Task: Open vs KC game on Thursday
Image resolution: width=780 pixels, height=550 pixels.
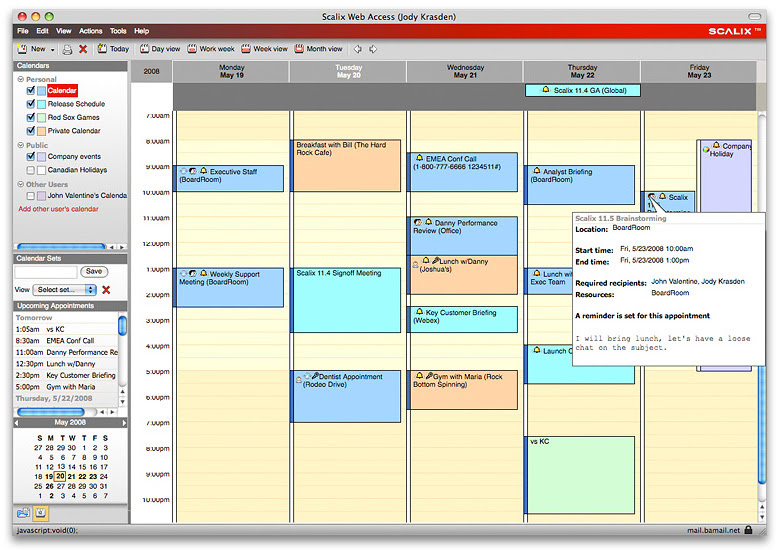Action: (x=580, y=475)
